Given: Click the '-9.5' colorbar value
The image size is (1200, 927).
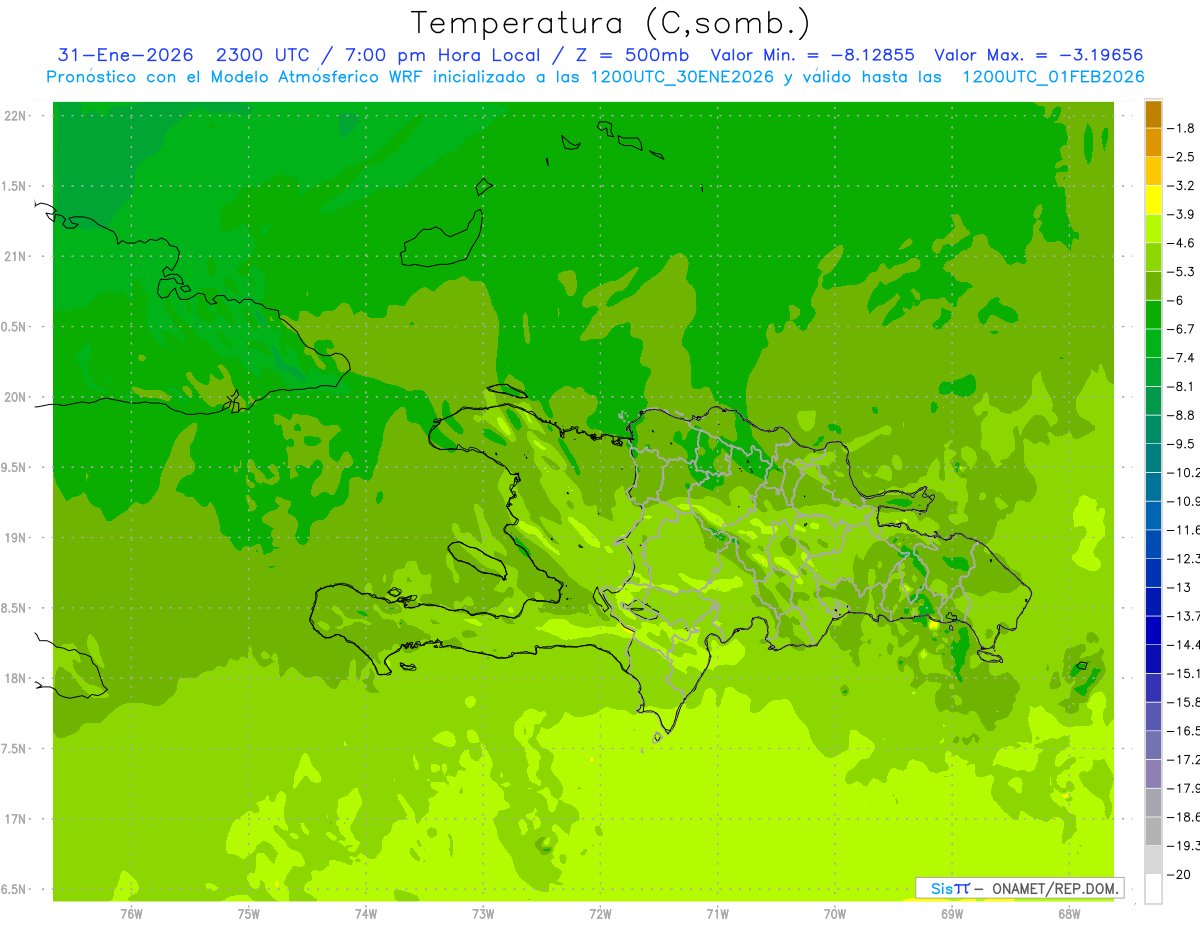Looking at the screenshot, I should (1181, 443).
